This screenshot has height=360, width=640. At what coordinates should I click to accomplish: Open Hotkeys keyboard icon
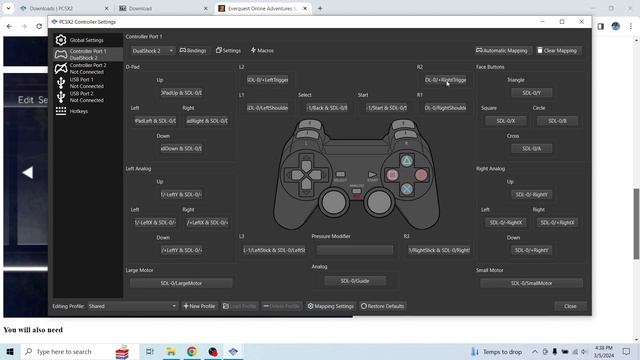pos(61,111)
